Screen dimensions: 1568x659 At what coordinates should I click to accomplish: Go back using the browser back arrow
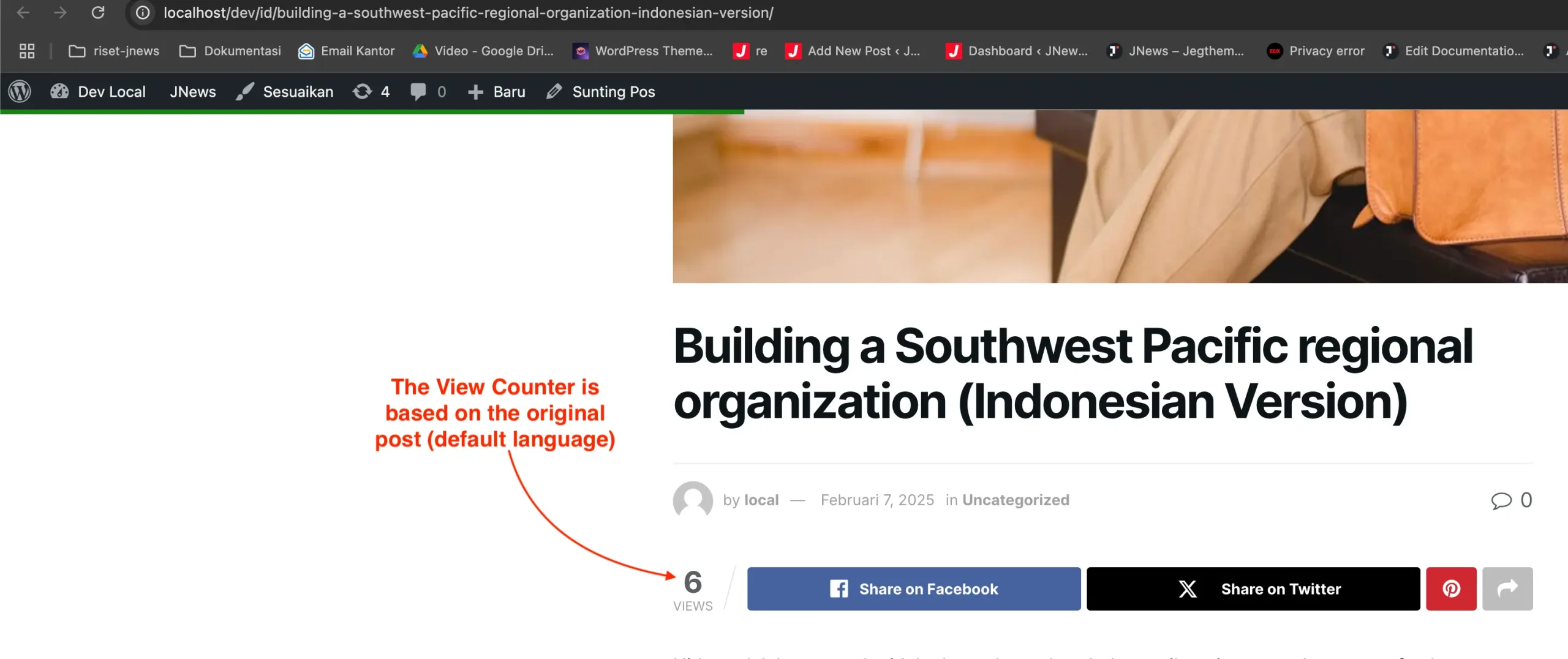tap(23, 12)
